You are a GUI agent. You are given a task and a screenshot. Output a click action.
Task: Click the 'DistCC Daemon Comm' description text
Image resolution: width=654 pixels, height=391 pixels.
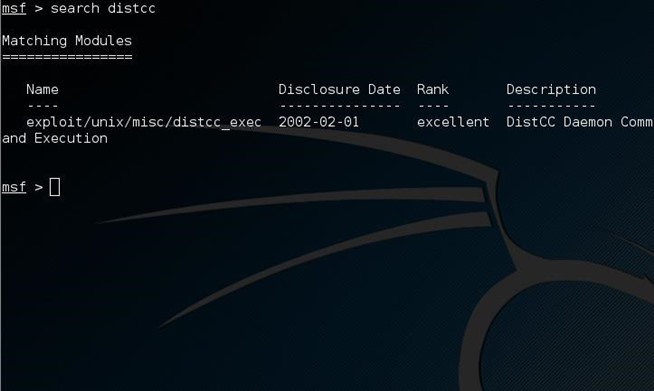coord(579,122)
